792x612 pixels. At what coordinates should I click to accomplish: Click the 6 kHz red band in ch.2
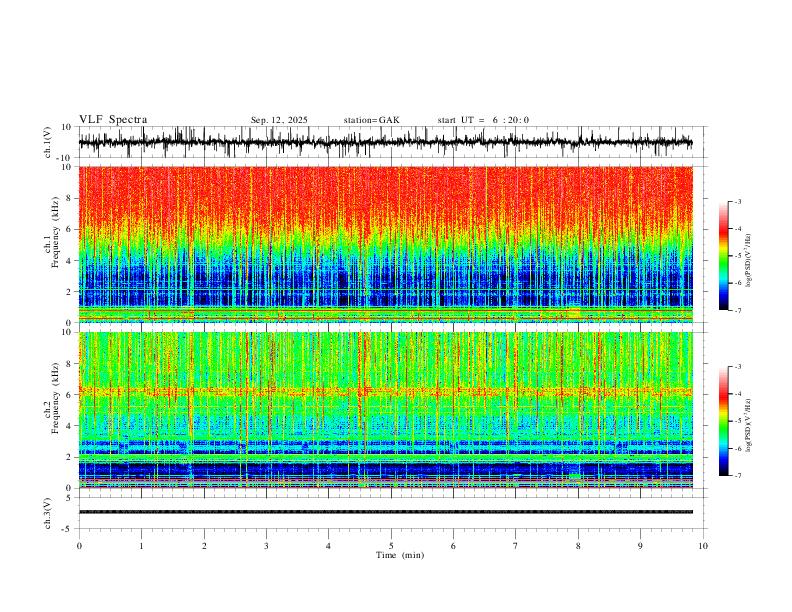385,391
